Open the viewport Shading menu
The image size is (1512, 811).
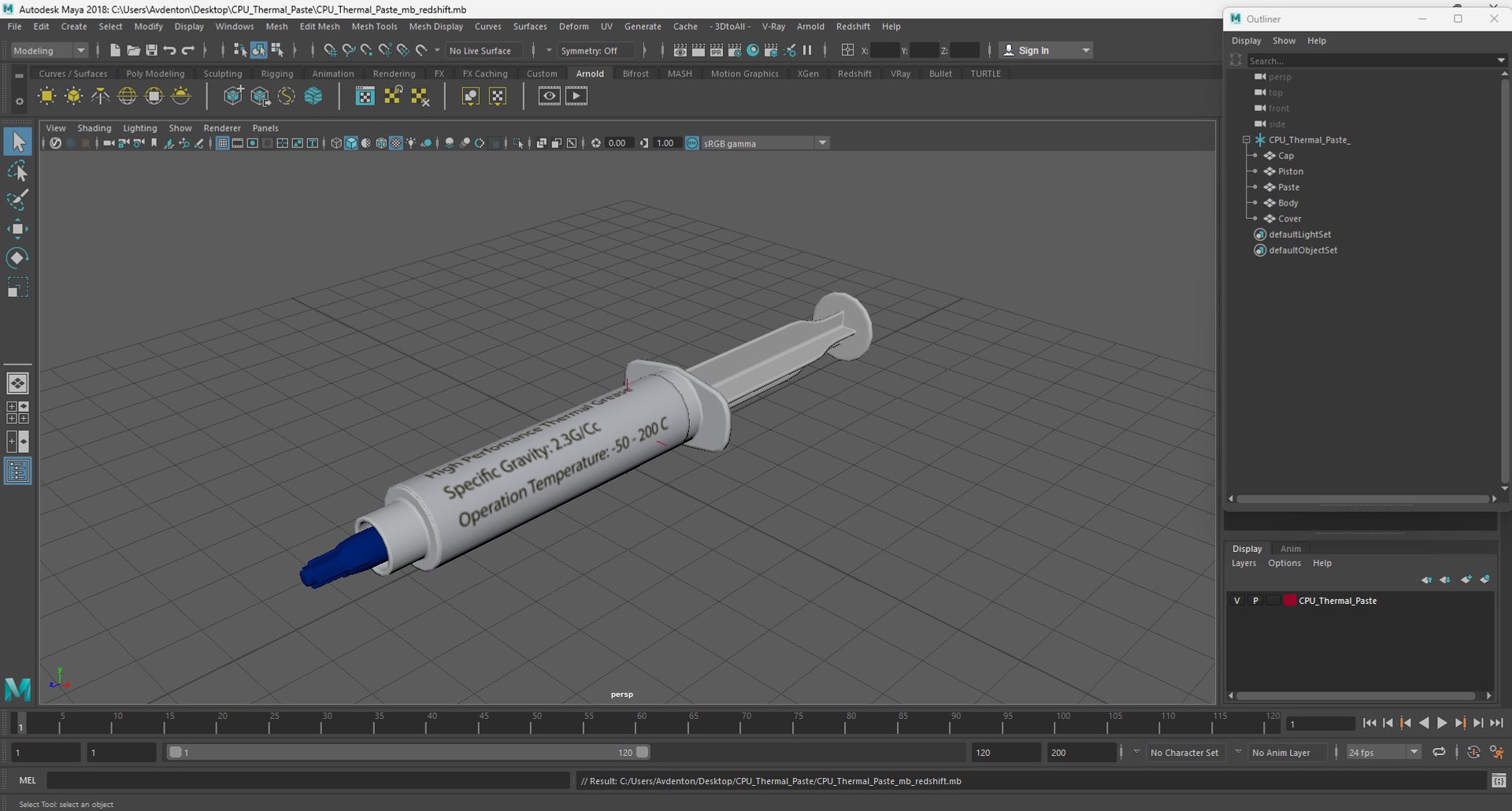[94, 128]
